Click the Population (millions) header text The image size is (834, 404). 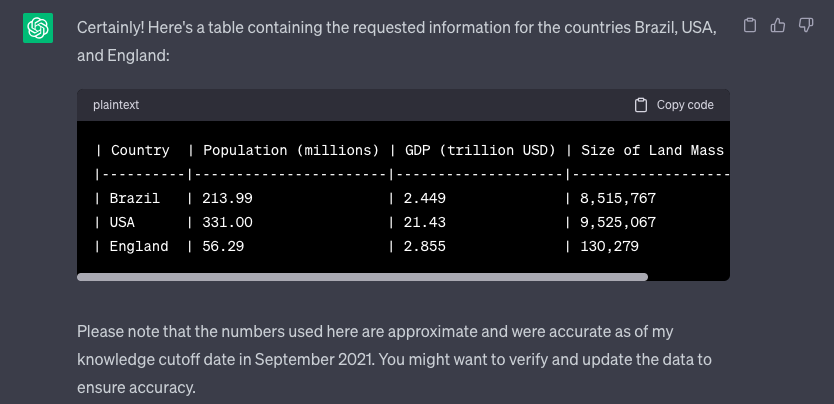point(291,151)
